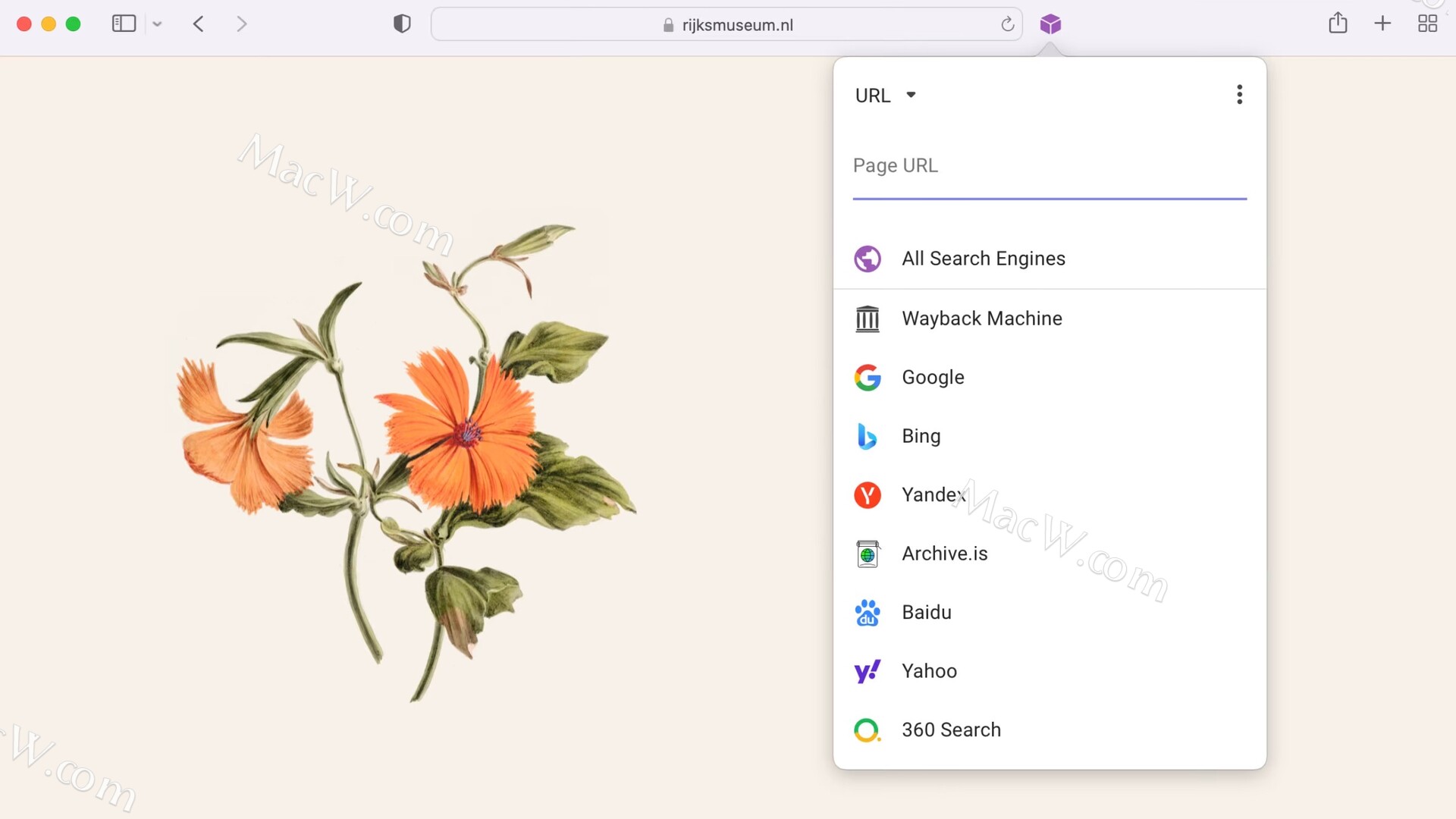Click the address bar lock icon
The image size is (1456, 819).
668,25
